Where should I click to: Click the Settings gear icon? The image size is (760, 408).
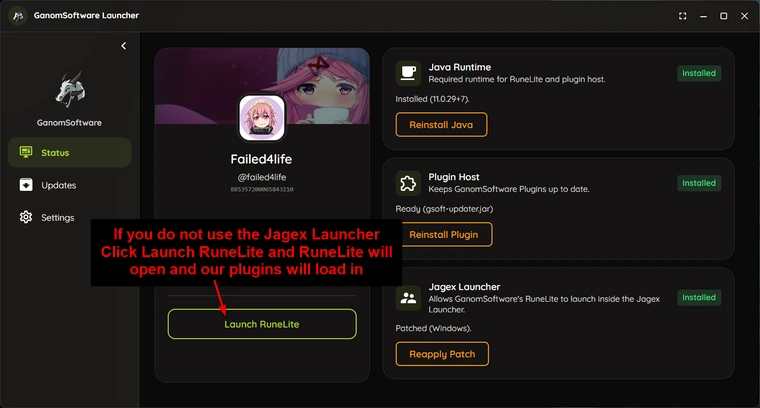[26, 217]
